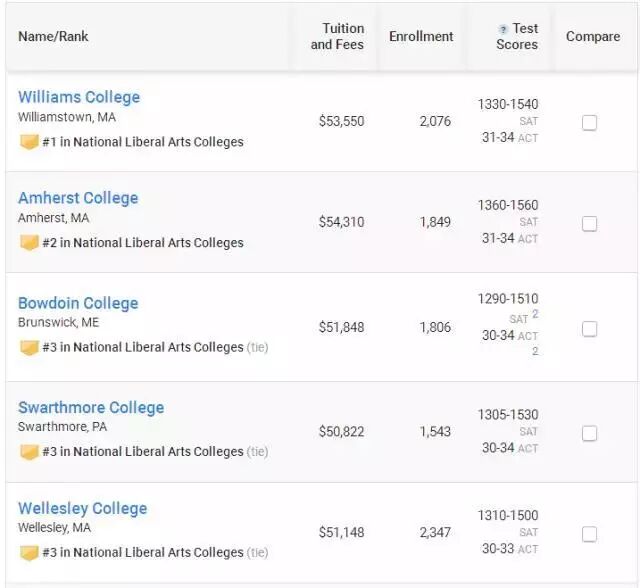The width and height of the screenshot is (640, 588).
Task: Sort by the Enrollment column header
Action: [x=421, y=37]
